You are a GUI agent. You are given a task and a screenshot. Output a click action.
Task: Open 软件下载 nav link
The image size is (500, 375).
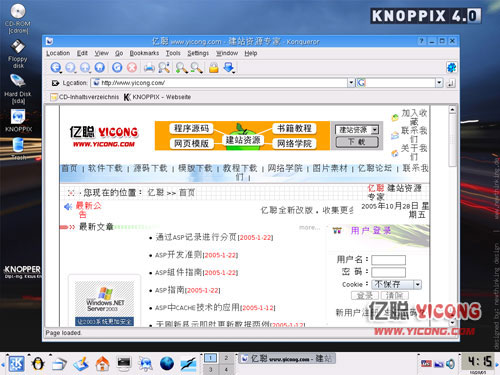coord(105,168)
